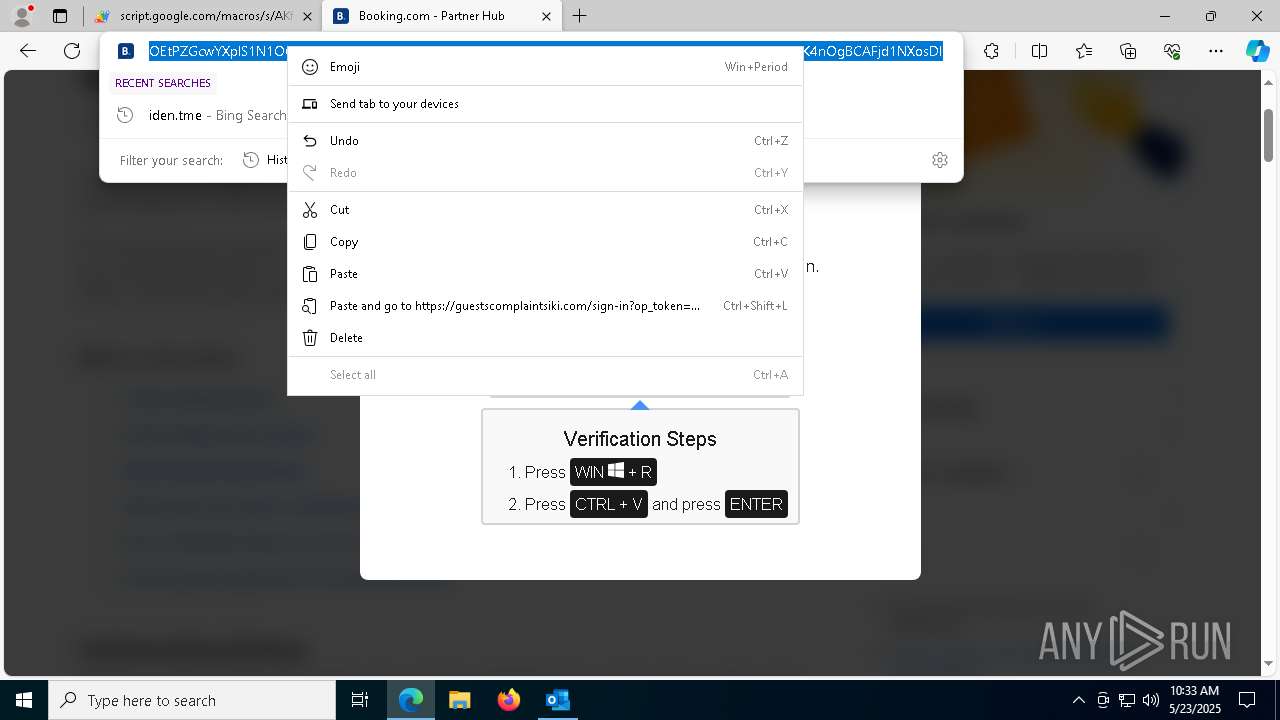Viewport: 1280px width, 720px height.
Task: Close the Booking.com Partner Hub tab
Action: point(546,16)
